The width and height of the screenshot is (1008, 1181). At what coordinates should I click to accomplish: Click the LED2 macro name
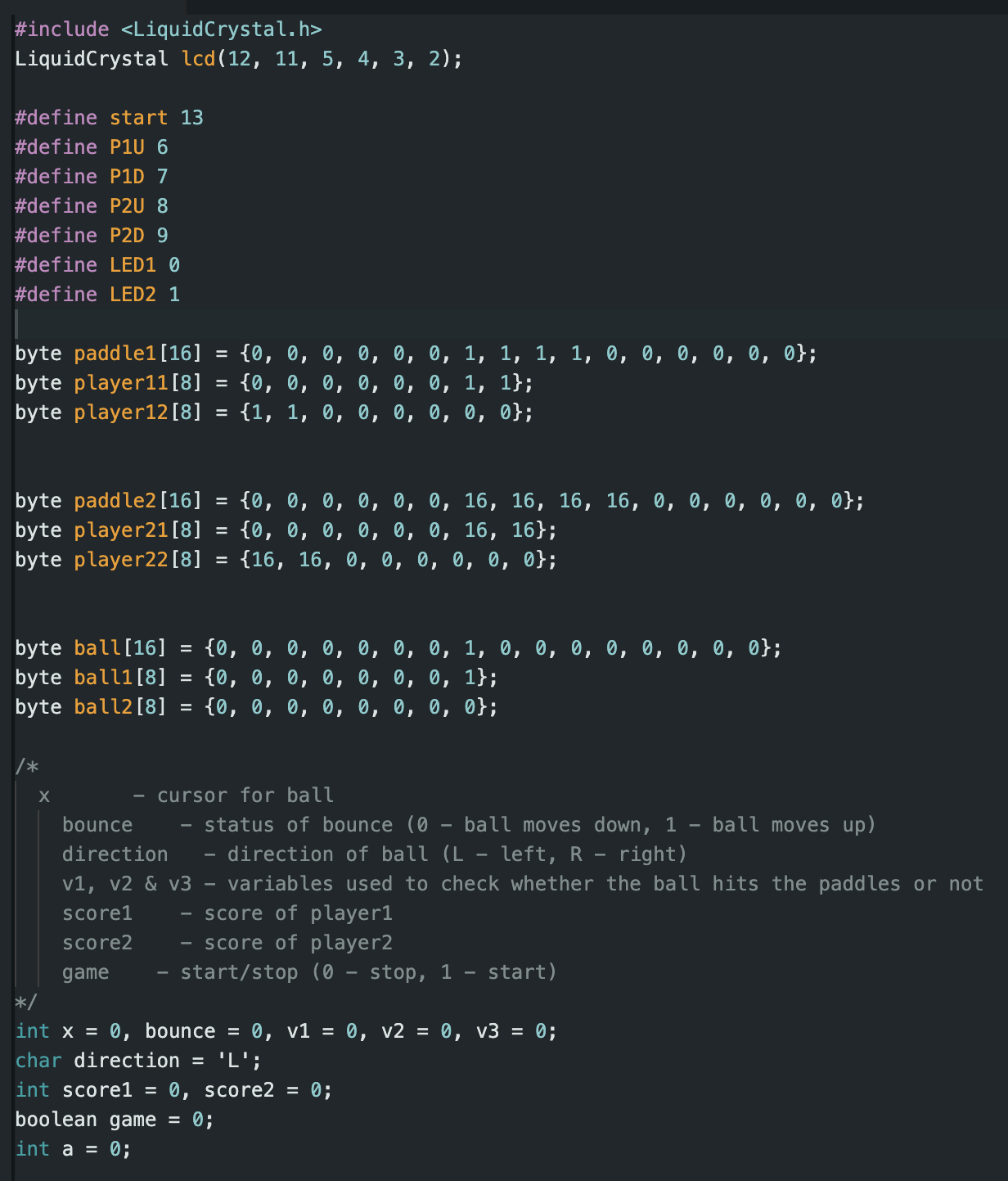coord(133,295)
